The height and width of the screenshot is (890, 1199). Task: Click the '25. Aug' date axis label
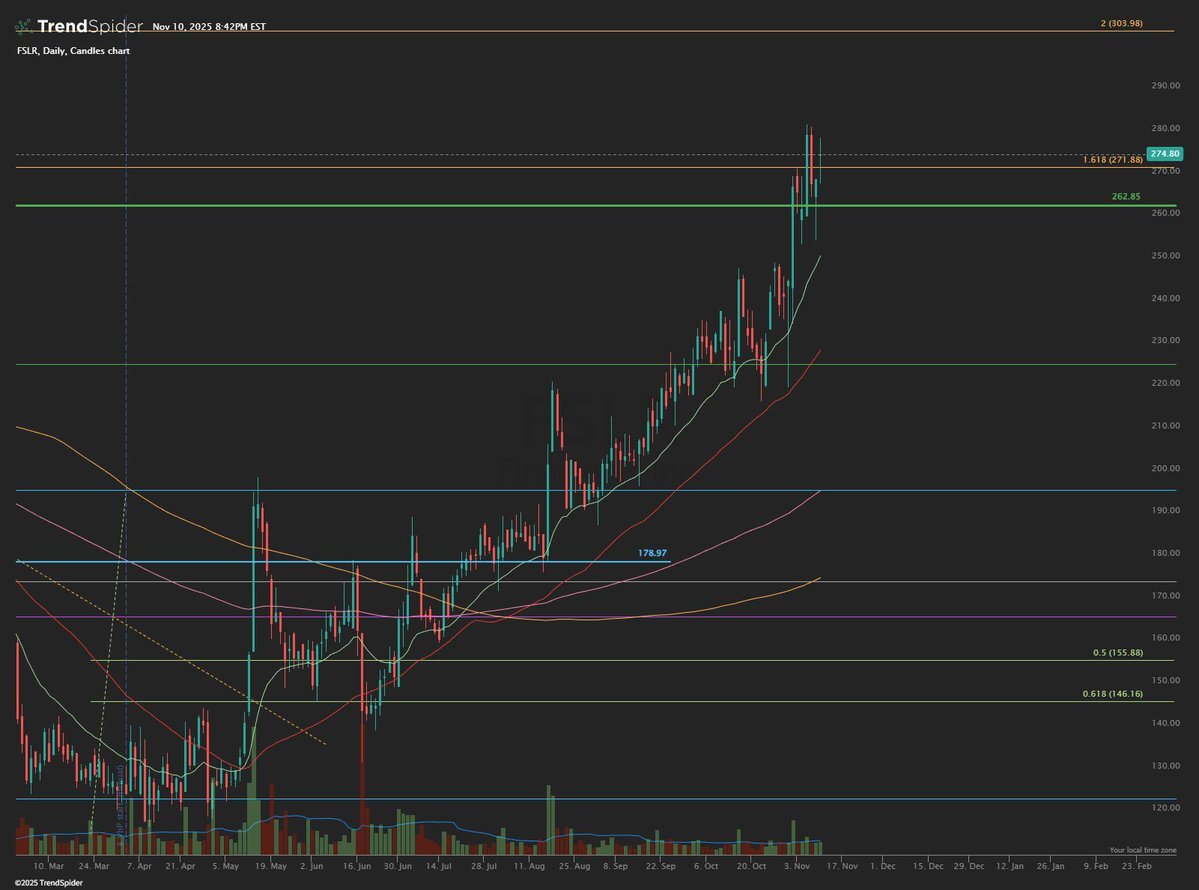tap(574, 866)
